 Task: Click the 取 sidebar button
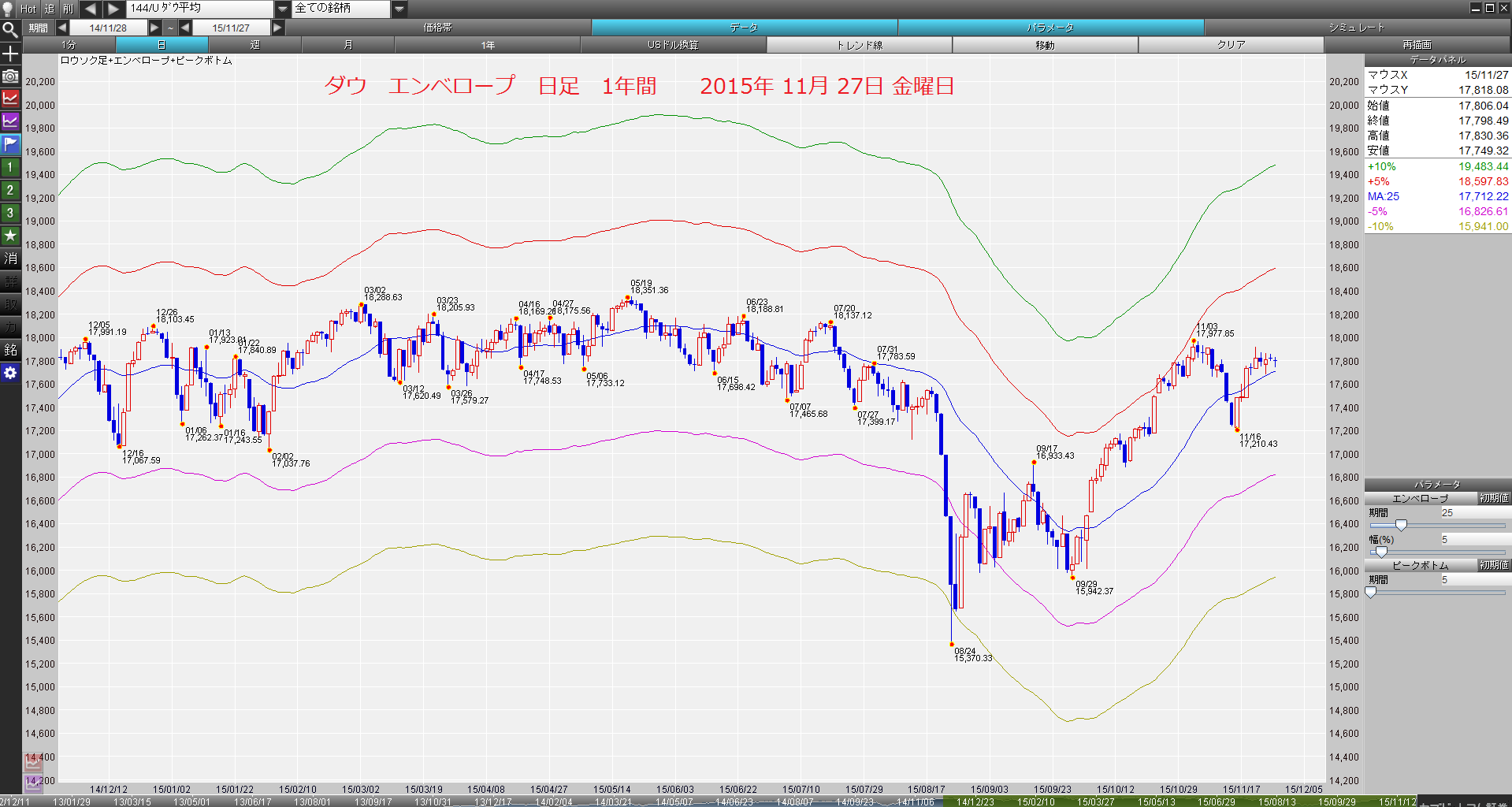pyautogui.click(x=9, y=304)
